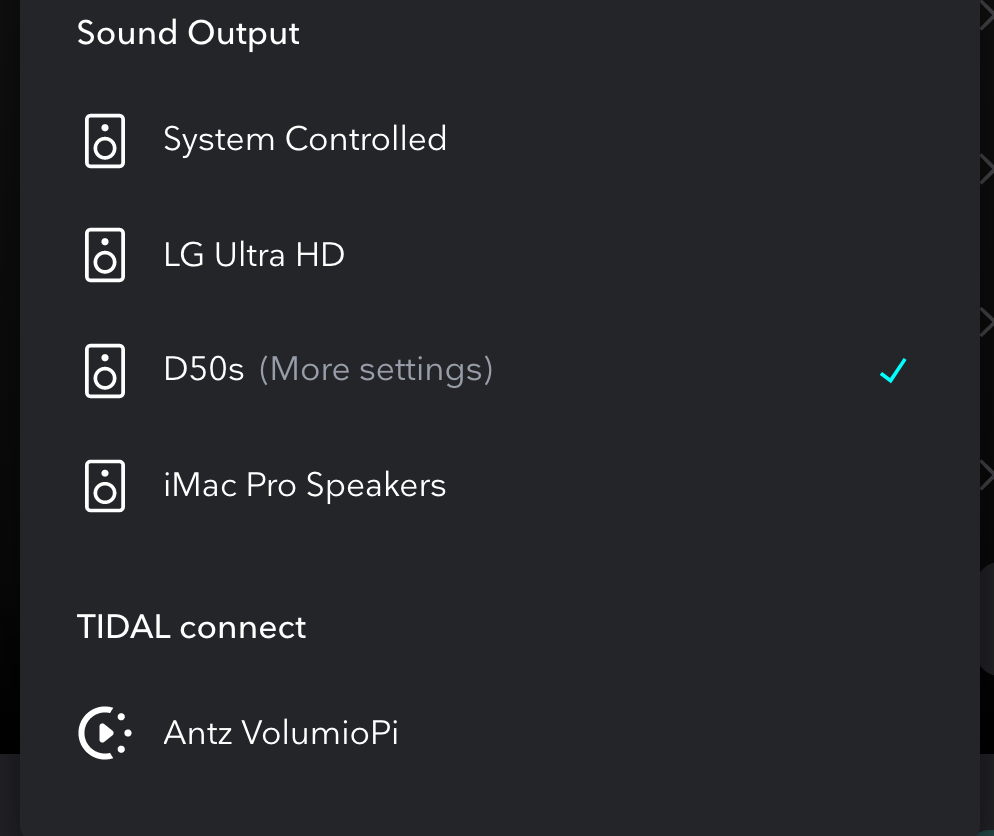The height and width of the screenshot is (836, 994).
Task: Open More settings for D50s
Action: 374,370
